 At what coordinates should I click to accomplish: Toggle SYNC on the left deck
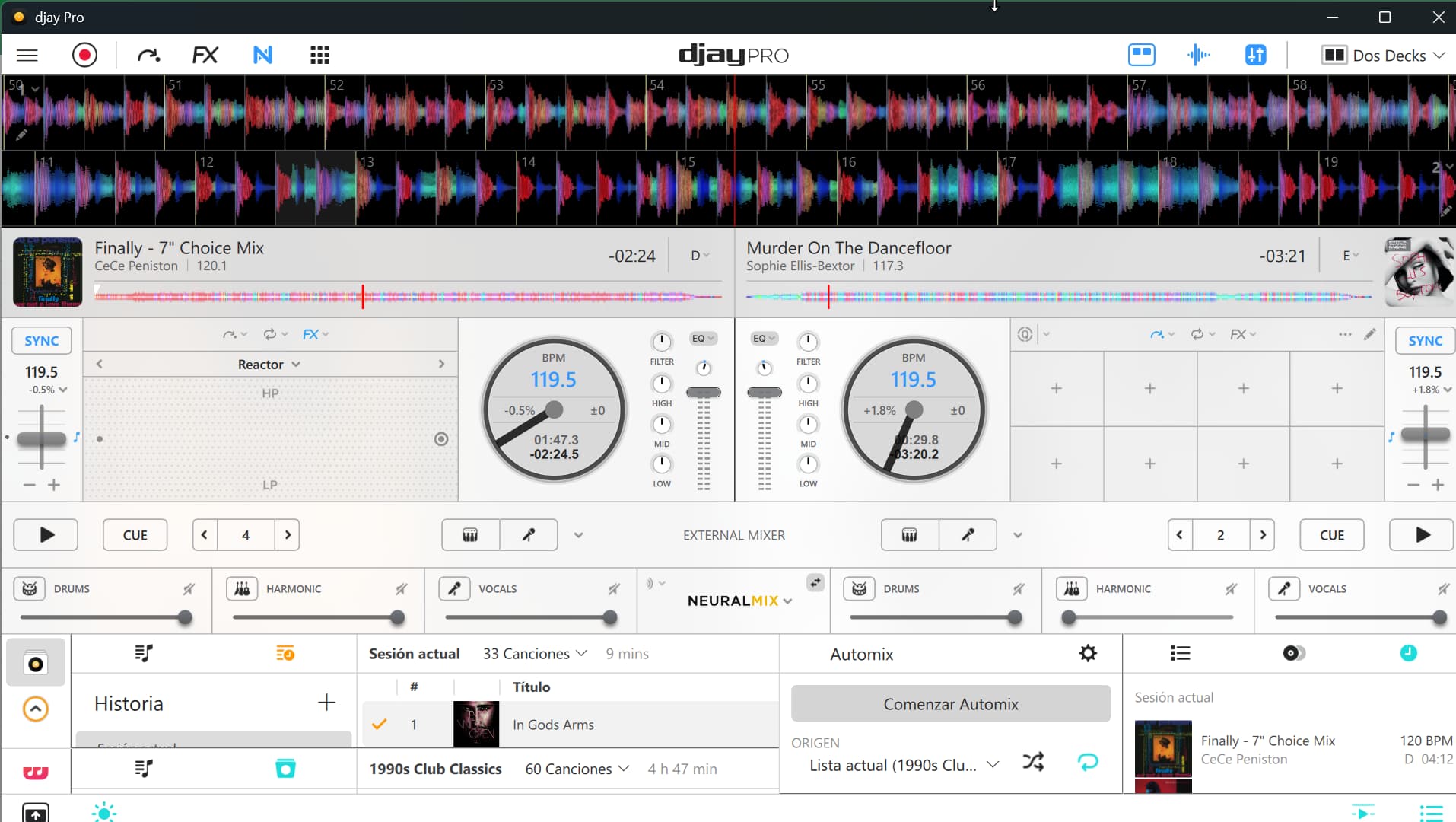click(x=42, y=341)
